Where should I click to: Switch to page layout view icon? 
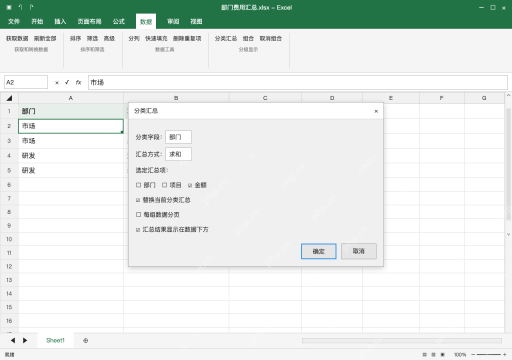coord(433,355)
